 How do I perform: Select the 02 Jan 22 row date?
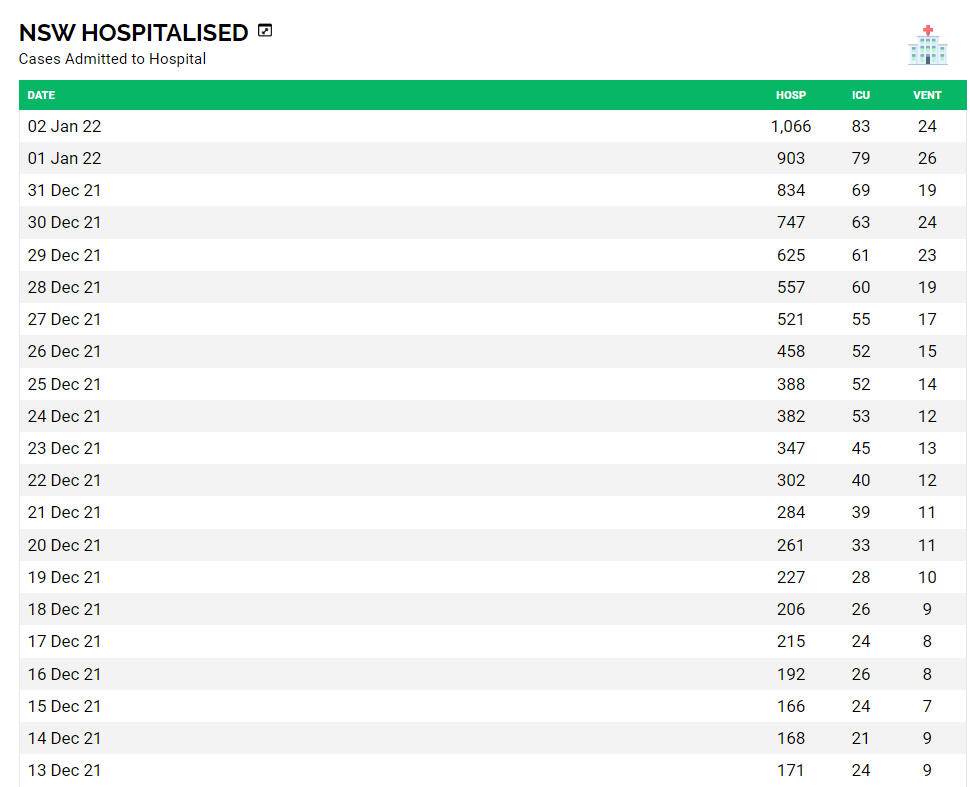tap(64, 126)
